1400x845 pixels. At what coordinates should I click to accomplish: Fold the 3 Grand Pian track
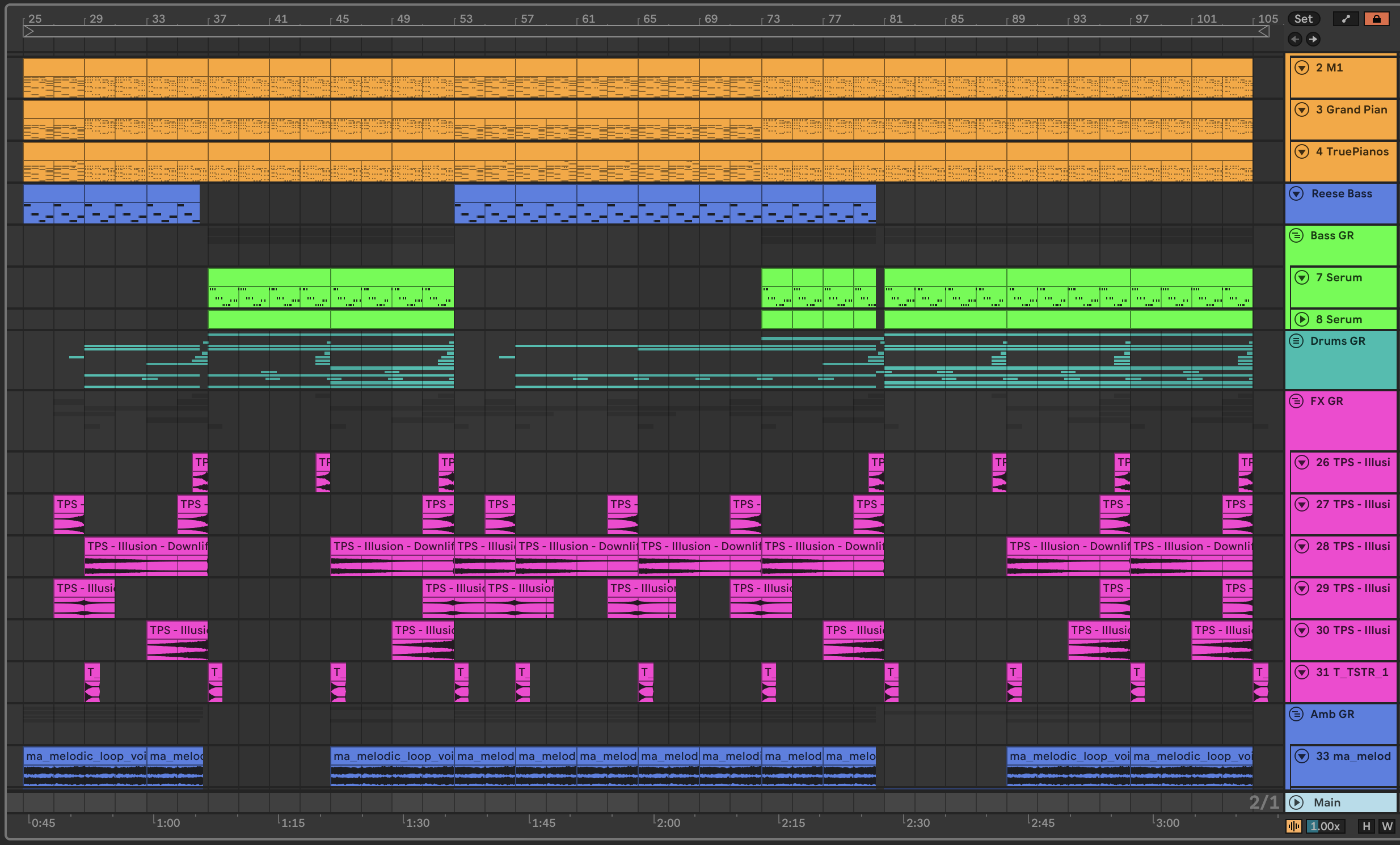point(1302,109)
